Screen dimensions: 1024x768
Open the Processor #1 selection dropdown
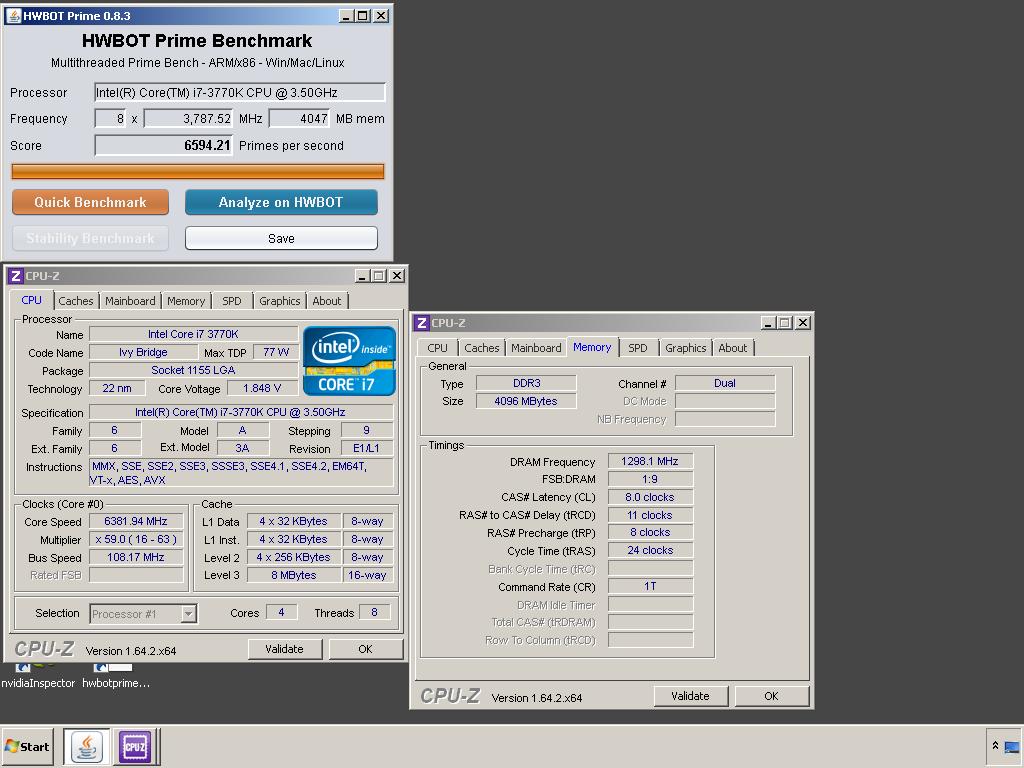coord(188,614)
